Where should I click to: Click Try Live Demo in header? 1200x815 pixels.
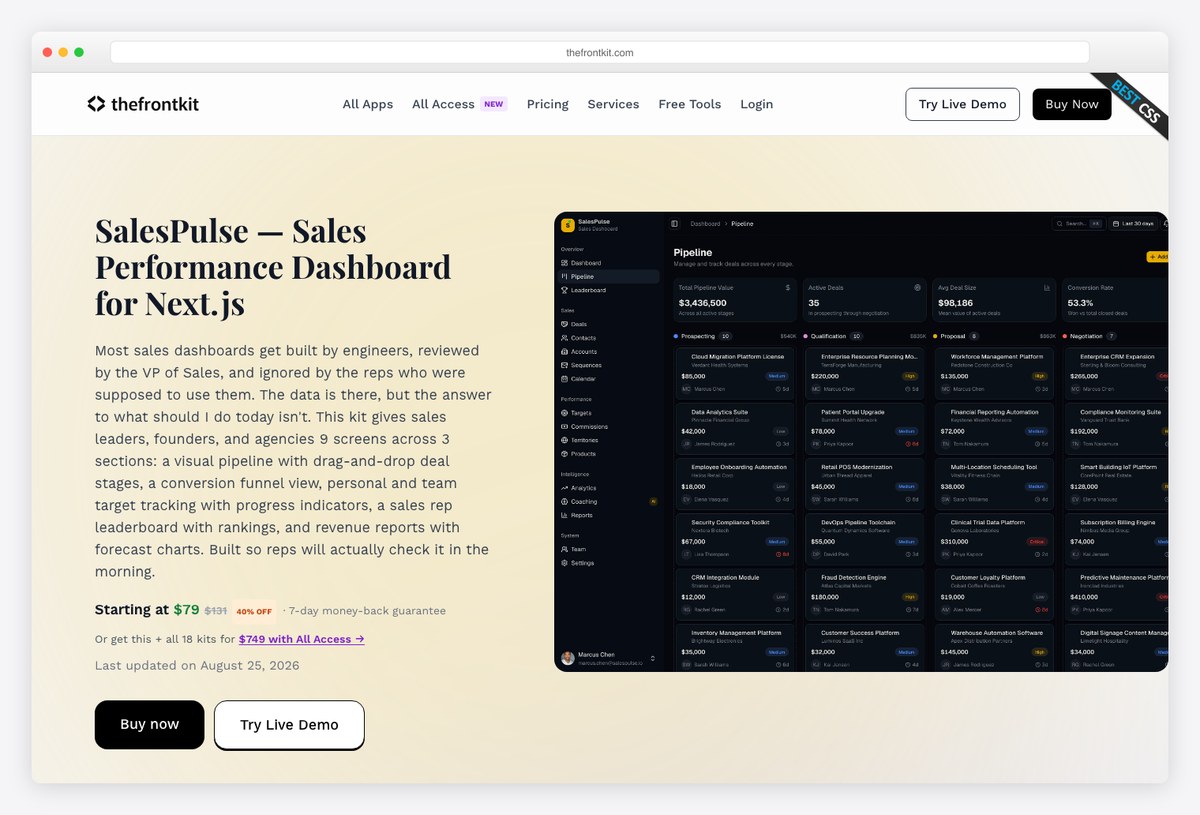(x=963, y=104)
